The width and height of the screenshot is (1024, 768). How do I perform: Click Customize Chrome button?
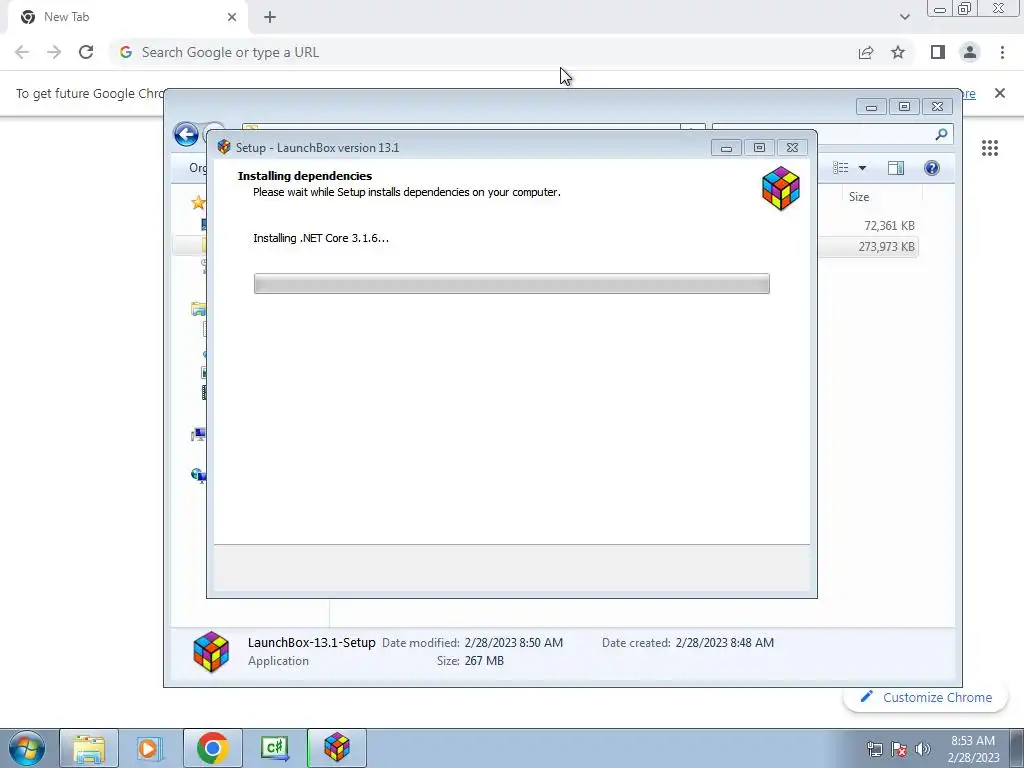pyautogui.click(x=925, y=697)
